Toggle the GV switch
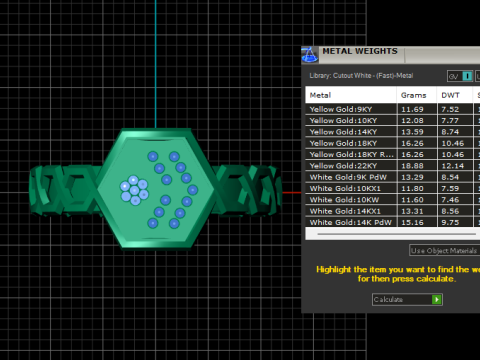Image resolution: width=480 pixels, height=360 pixels. [460, 76]
